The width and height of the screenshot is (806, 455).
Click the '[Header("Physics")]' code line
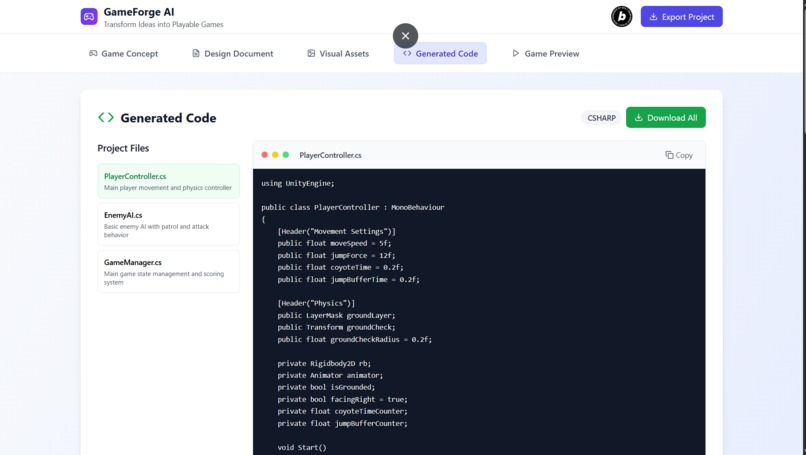click(x=316, y=303)
